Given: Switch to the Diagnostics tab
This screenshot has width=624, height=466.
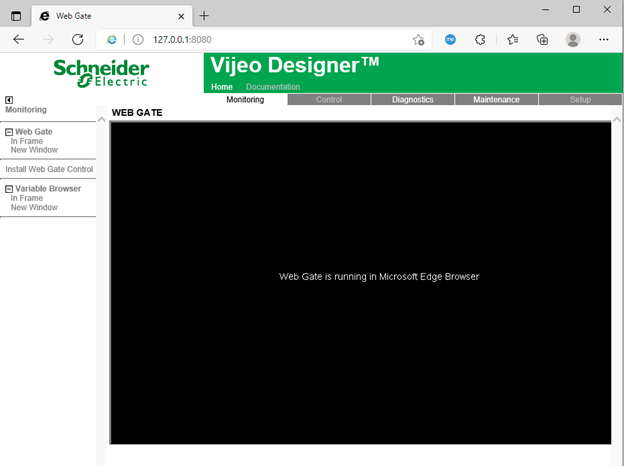Looking at the screenshot, I should pyautogui.click(x=413, y=99).
